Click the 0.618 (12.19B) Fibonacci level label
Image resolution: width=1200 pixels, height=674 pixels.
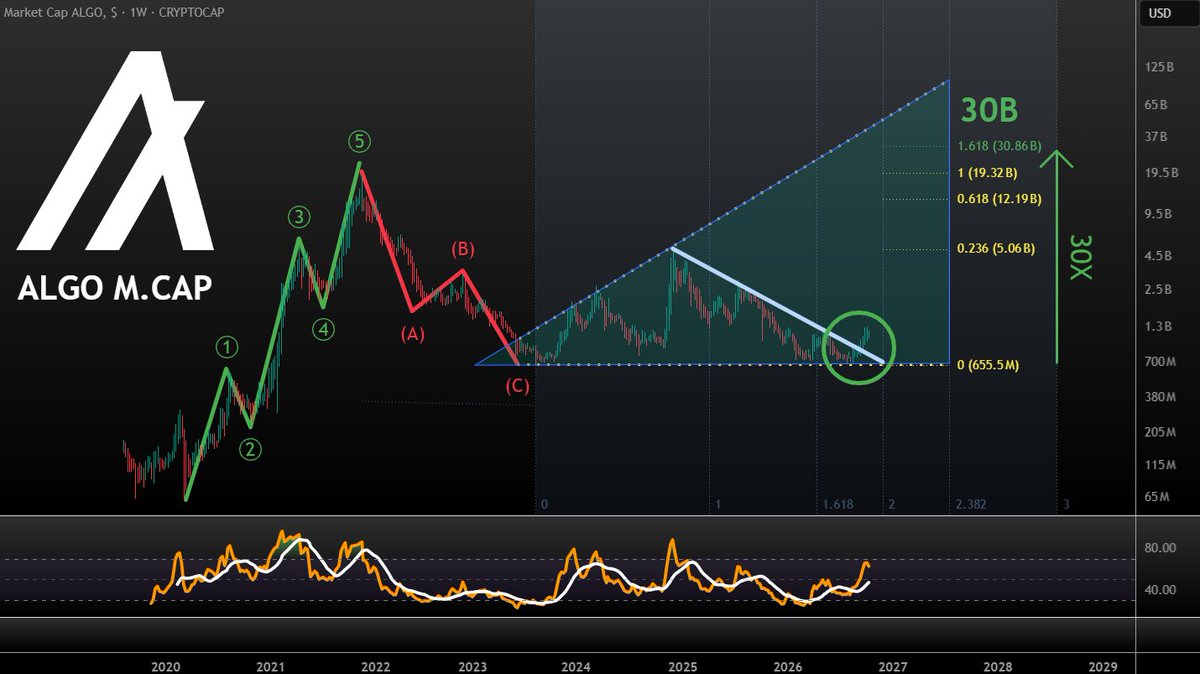coord(999,198)
